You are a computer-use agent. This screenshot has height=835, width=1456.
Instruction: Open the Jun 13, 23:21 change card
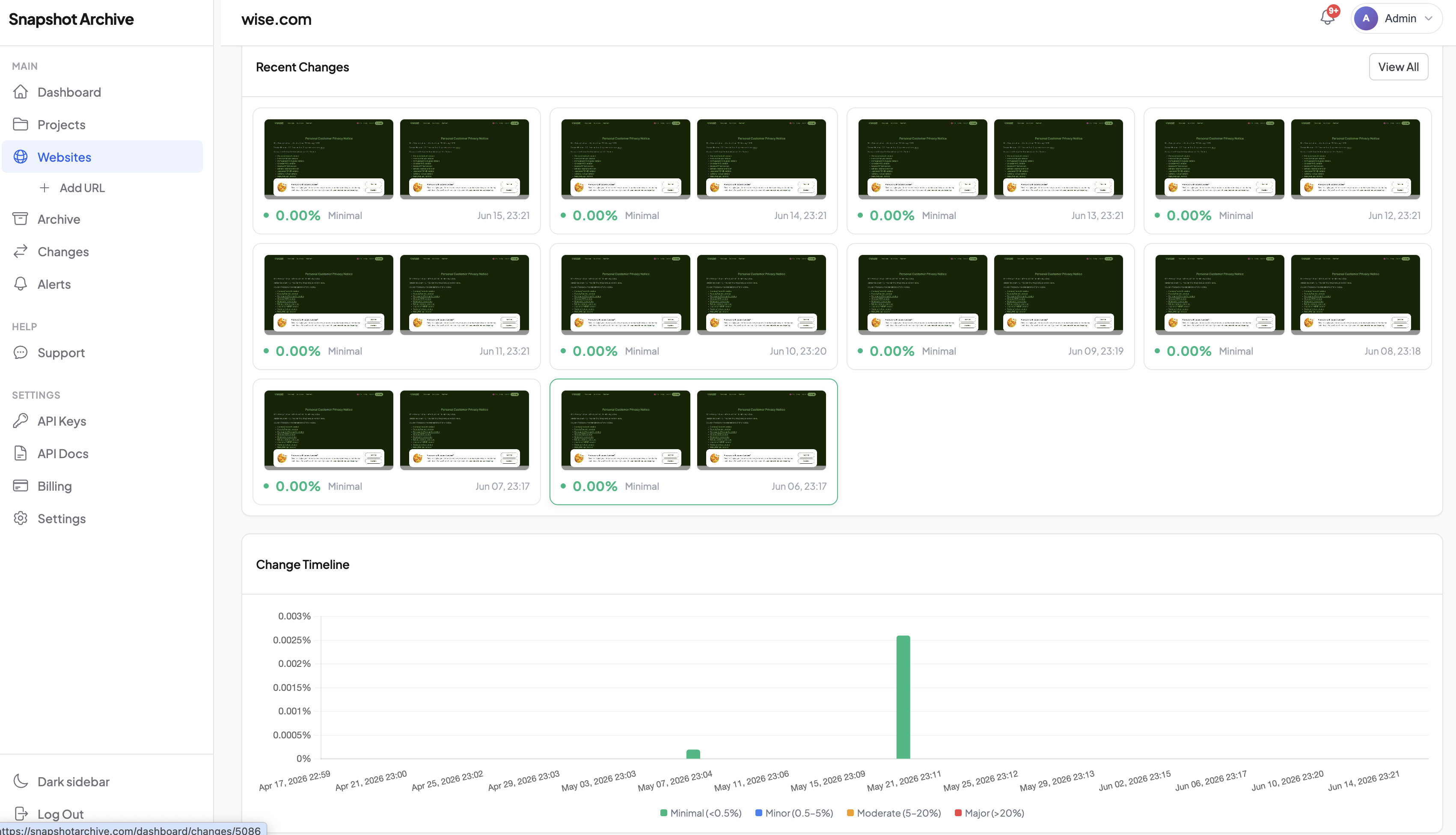[x=990, y=170]
